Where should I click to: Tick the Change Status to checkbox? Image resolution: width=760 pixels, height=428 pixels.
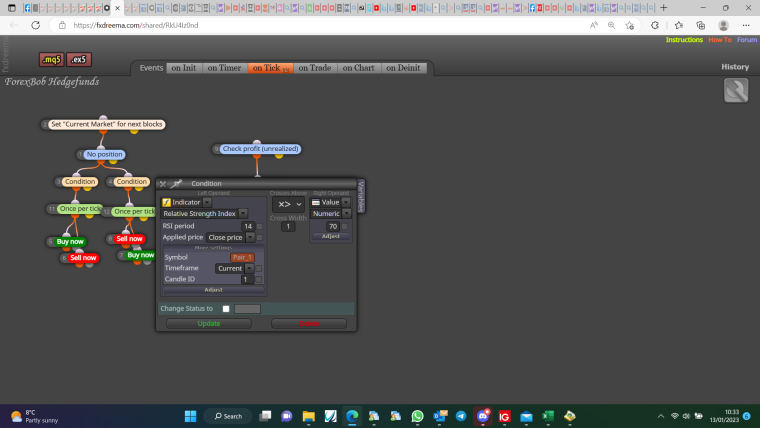pos(226,309)
